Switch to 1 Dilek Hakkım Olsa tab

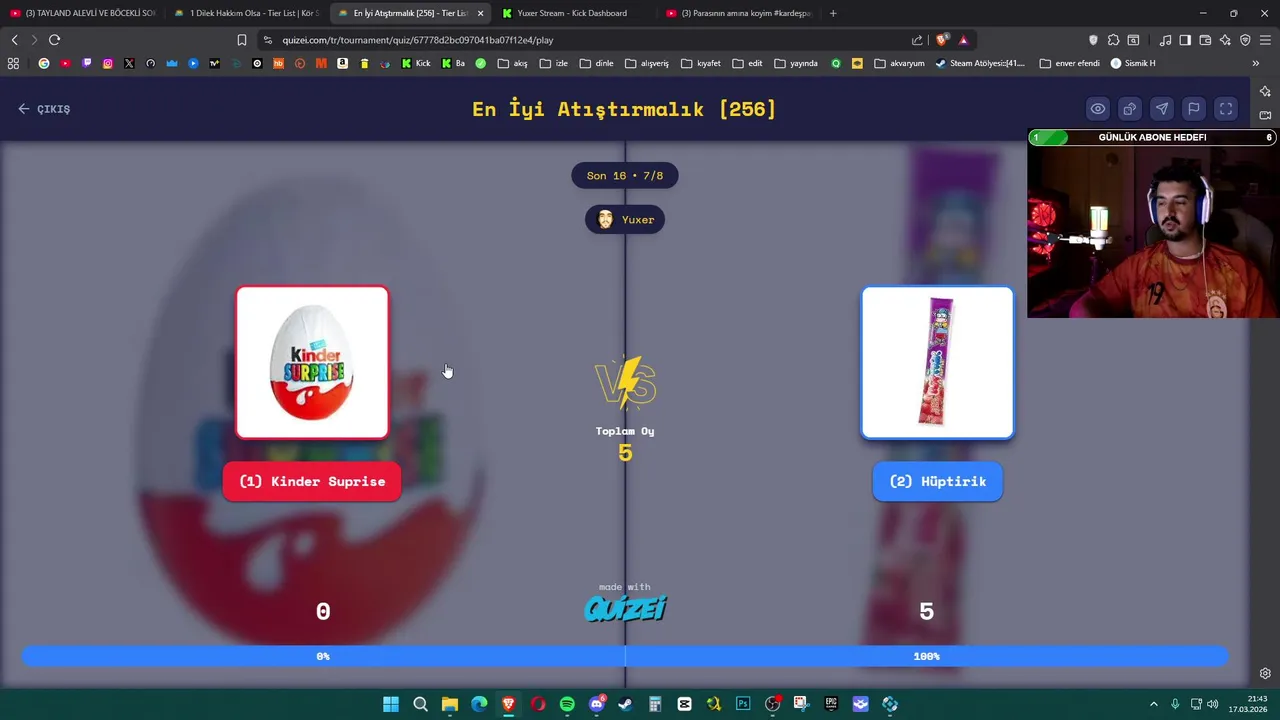tap(245, 13)
